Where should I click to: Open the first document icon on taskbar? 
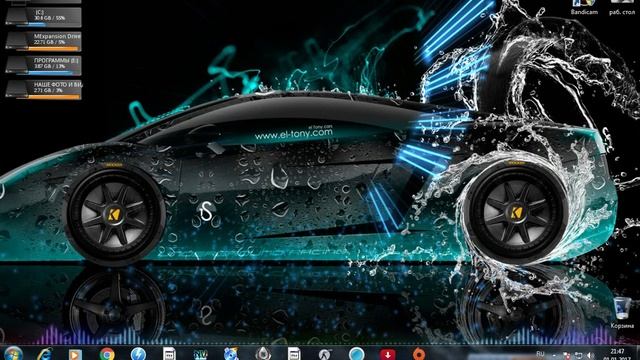click(169, 354)
